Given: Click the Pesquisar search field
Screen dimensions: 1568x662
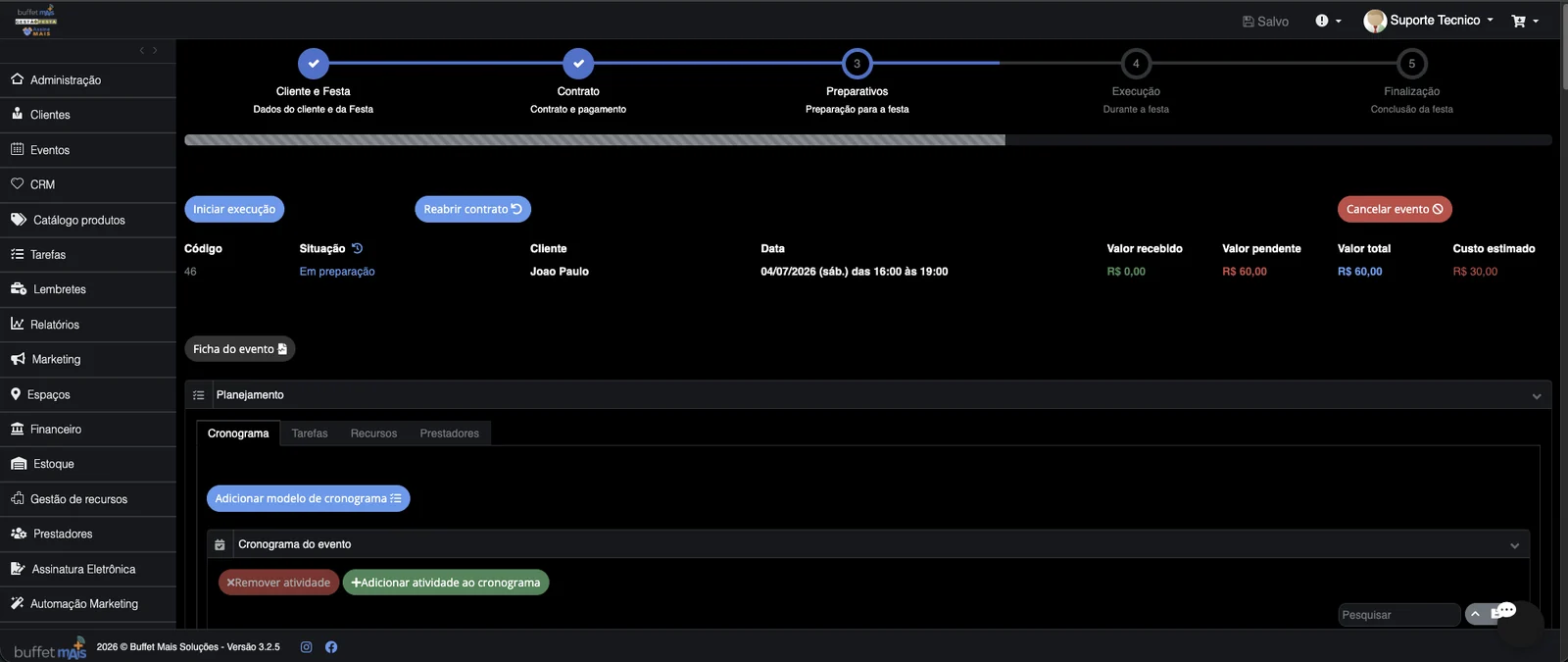Looking at the screenshot, I should pyautogui.click(x=1399, y=615).
